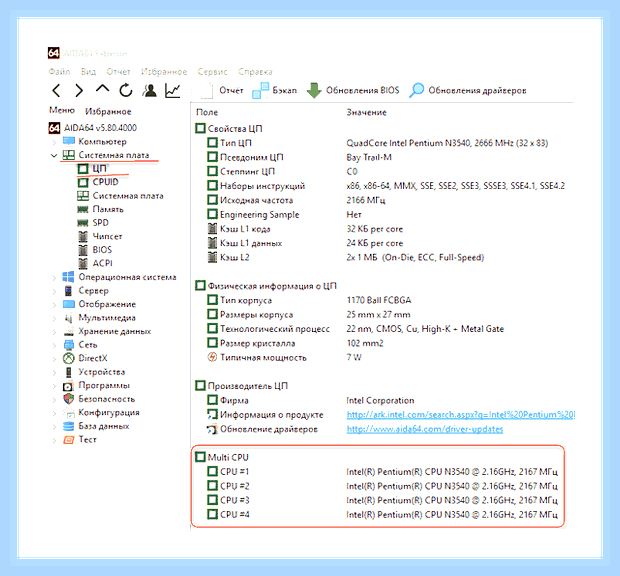Open the Избранное menu in the menu bar
Viewport: 620px width, 576px height.
pyautogui.click(x=164, y=72)
